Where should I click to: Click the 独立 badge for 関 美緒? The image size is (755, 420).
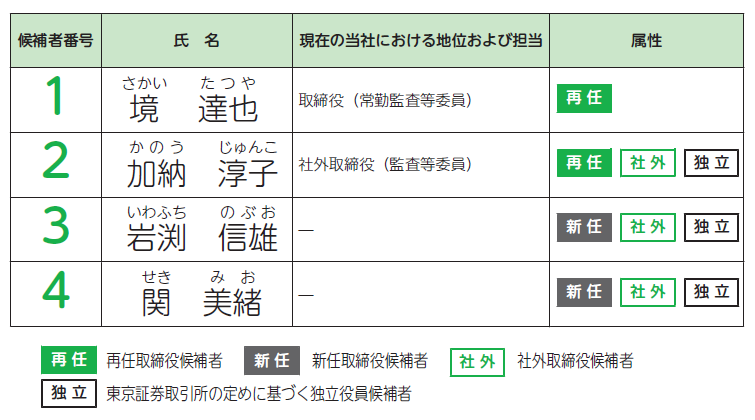711,292
